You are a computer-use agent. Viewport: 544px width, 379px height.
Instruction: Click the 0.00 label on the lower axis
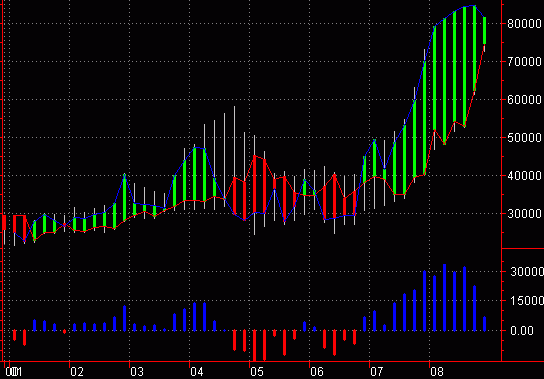(x=522, y=330)
